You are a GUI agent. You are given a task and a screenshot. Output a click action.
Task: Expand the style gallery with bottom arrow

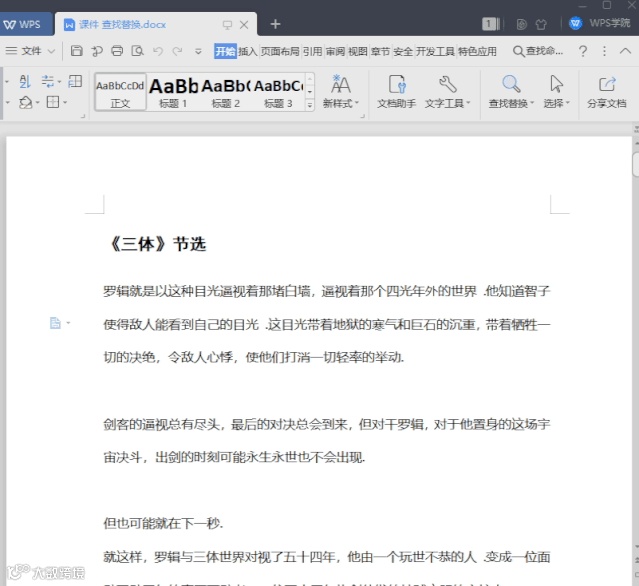[310, 105]
